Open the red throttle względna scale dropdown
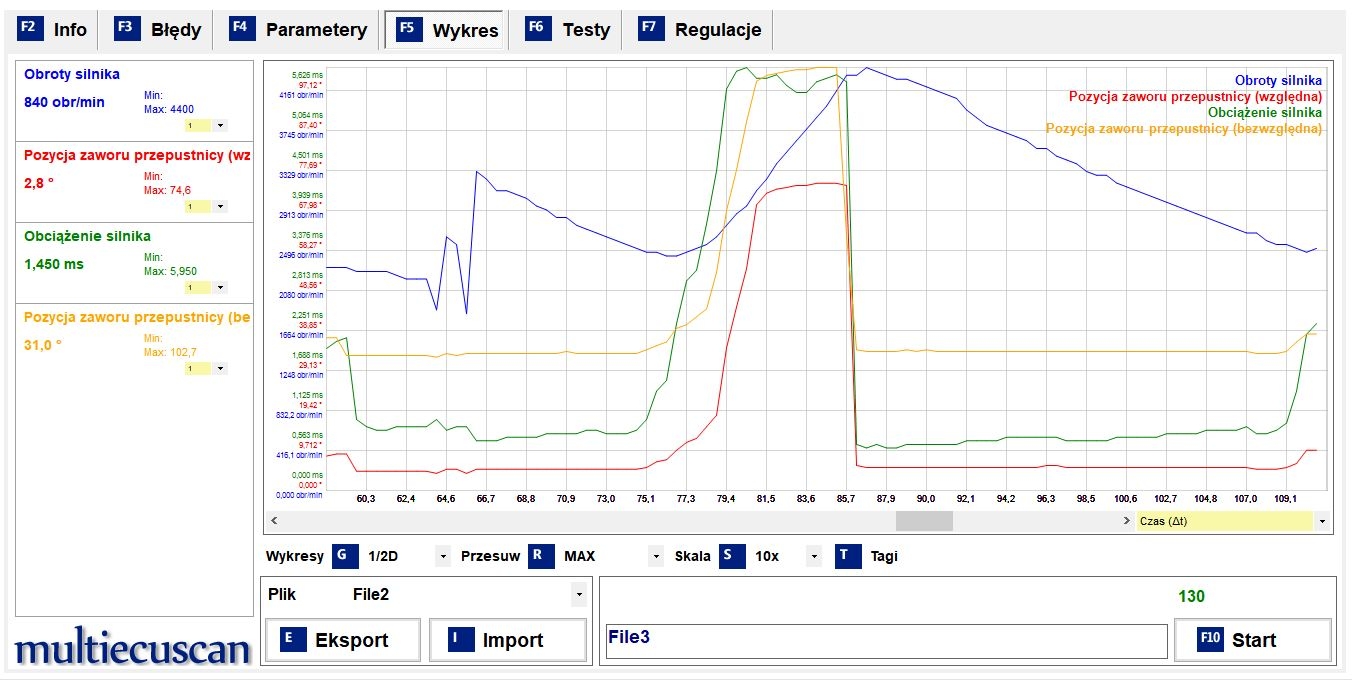Viewport: 1352px width, 680px height. click(220, 207)
